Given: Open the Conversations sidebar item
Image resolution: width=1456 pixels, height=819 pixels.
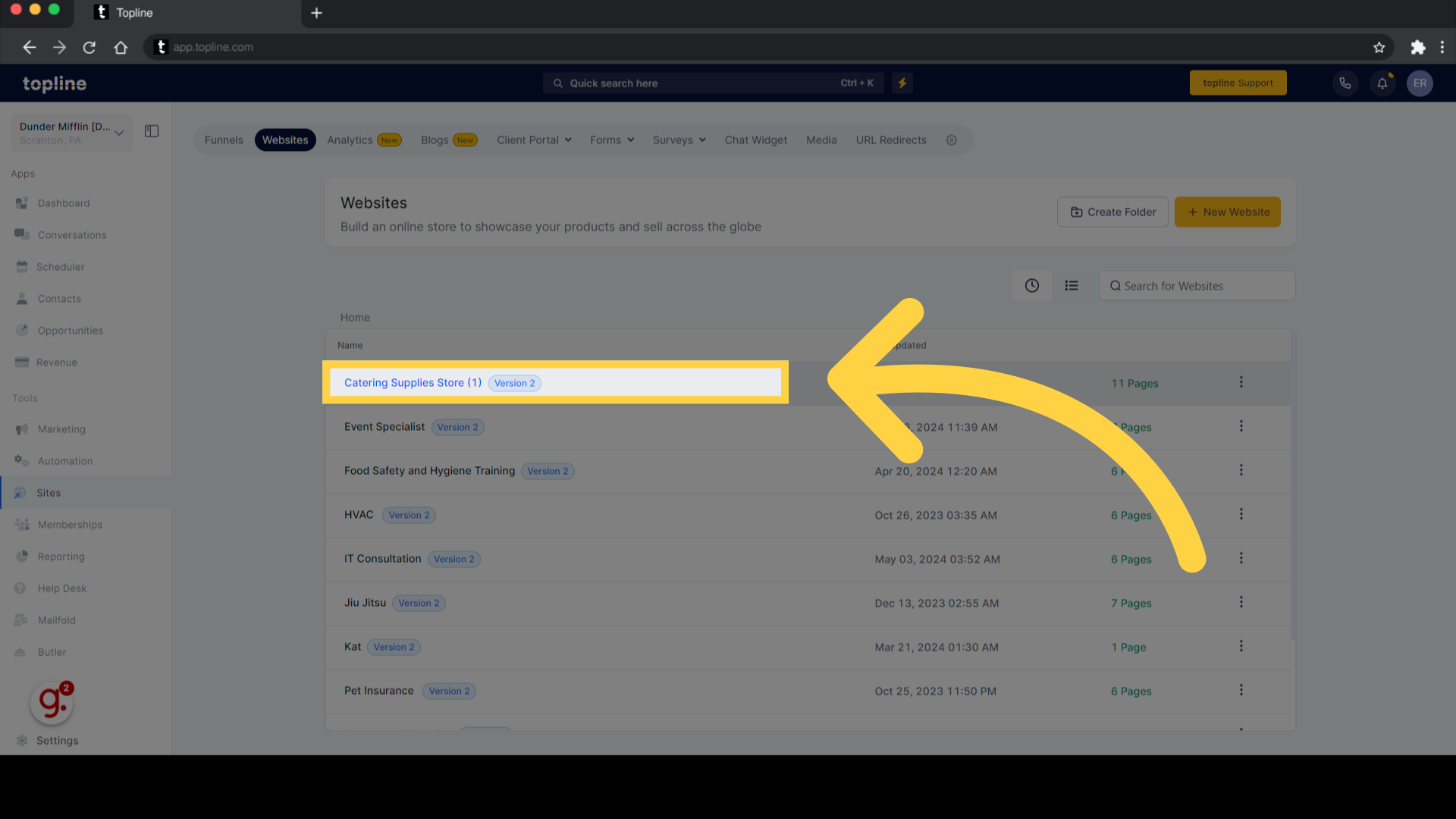Looking at the screenshot, I should click(x=72, y=235).
